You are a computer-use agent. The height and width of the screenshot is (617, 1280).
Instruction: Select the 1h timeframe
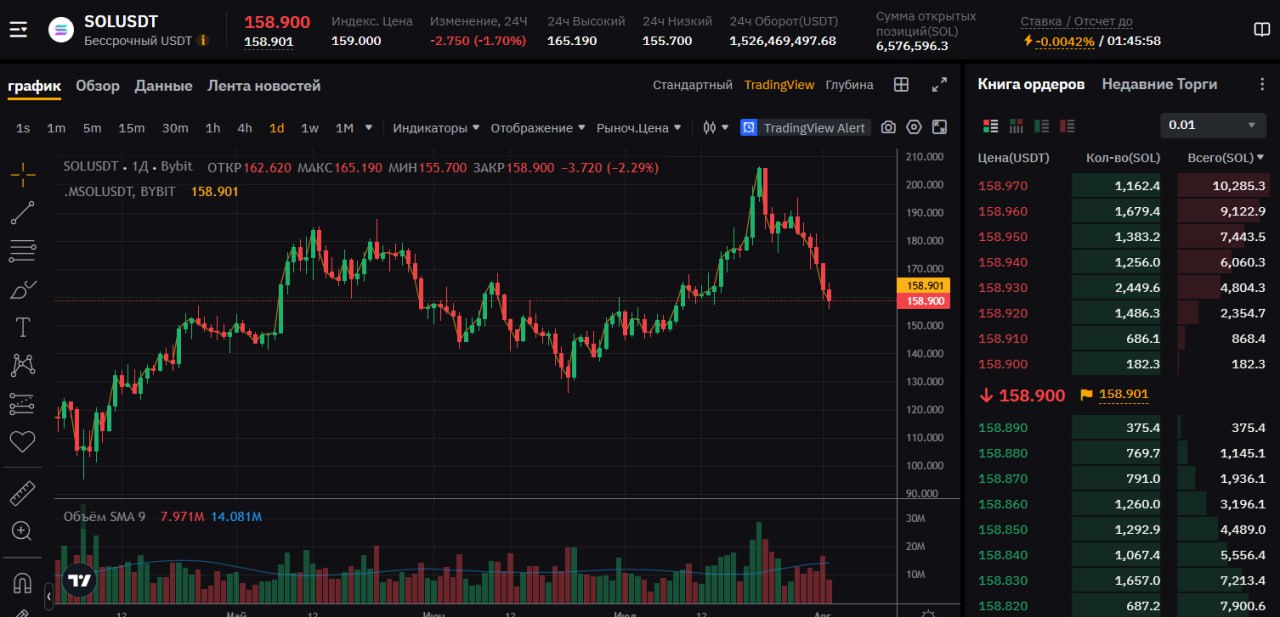click(213, 128)
